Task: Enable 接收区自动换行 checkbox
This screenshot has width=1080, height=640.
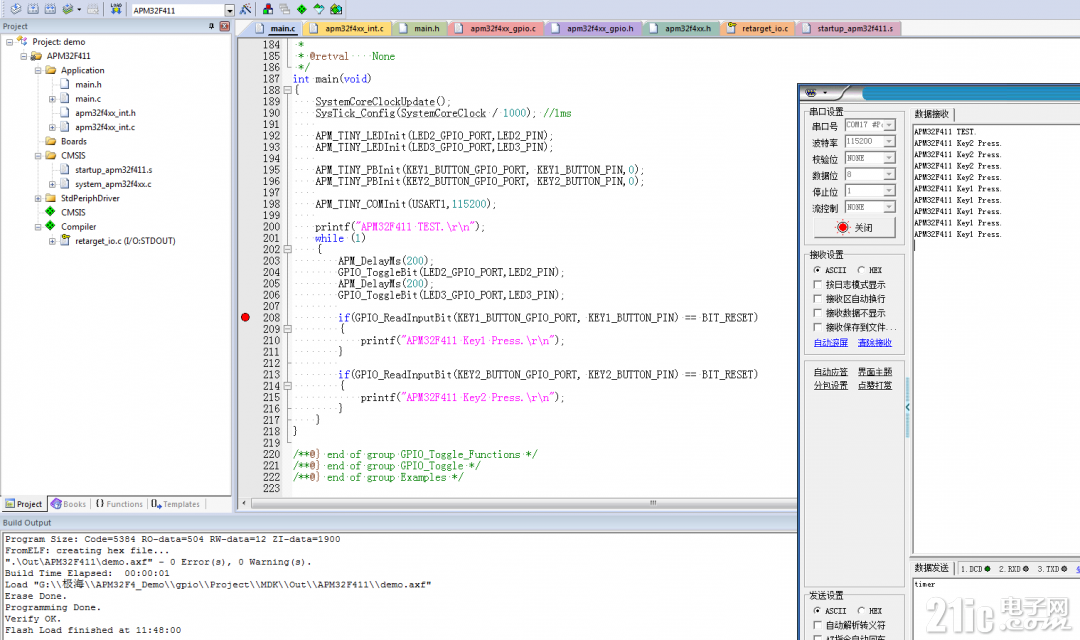Action: 818,298
